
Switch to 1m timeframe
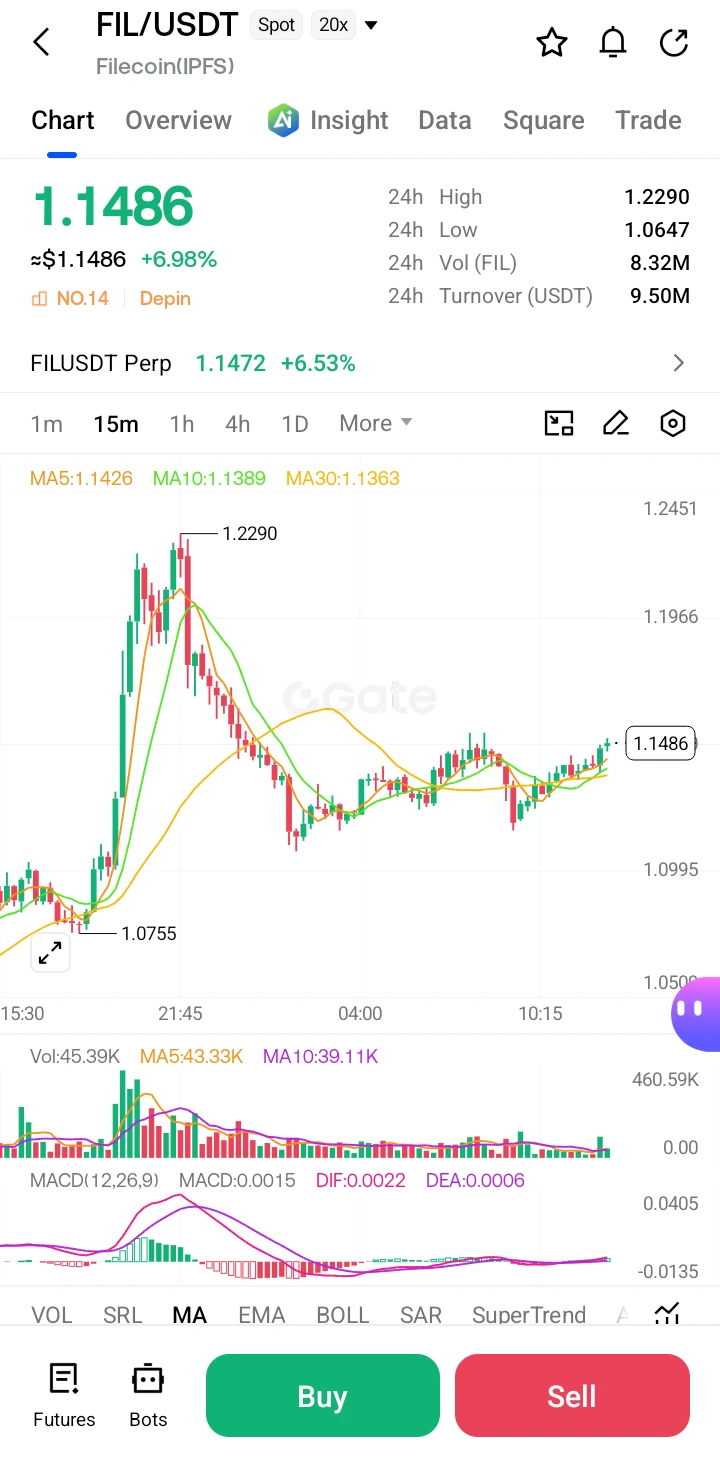pyautogui.click(x=46, y=424)
